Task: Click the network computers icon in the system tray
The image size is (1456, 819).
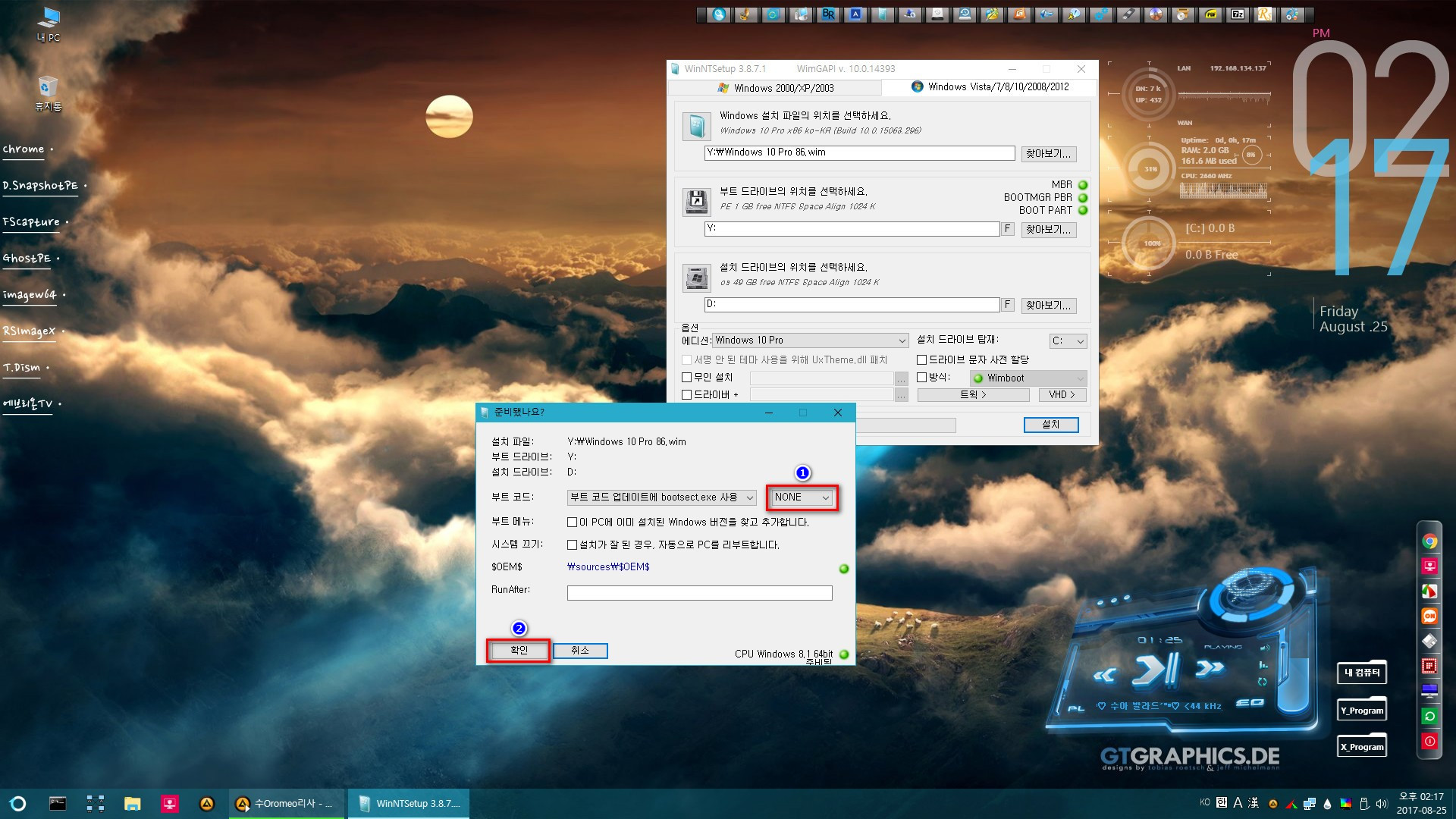Action: (x=1310, y=804)
